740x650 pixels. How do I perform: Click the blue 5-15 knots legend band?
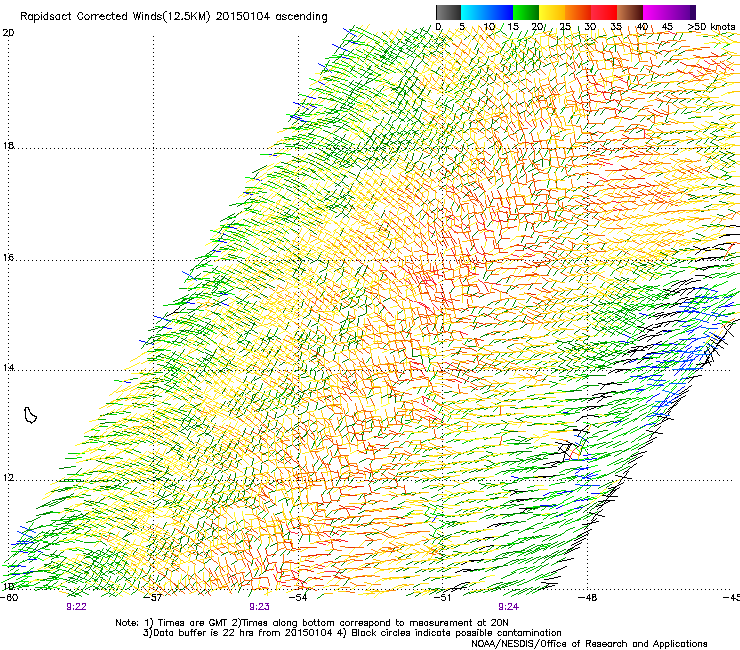tap(487, 12)
